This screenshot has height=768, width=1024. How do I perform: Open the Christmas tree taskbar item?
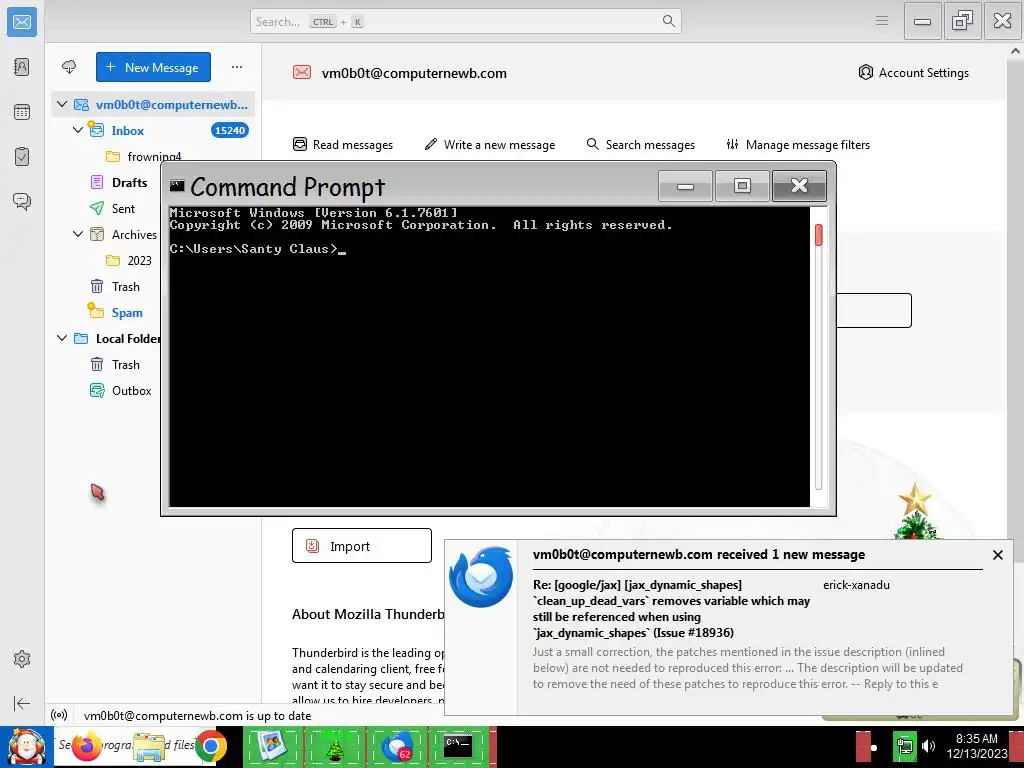pyautogui.click(x=334, y=746)
